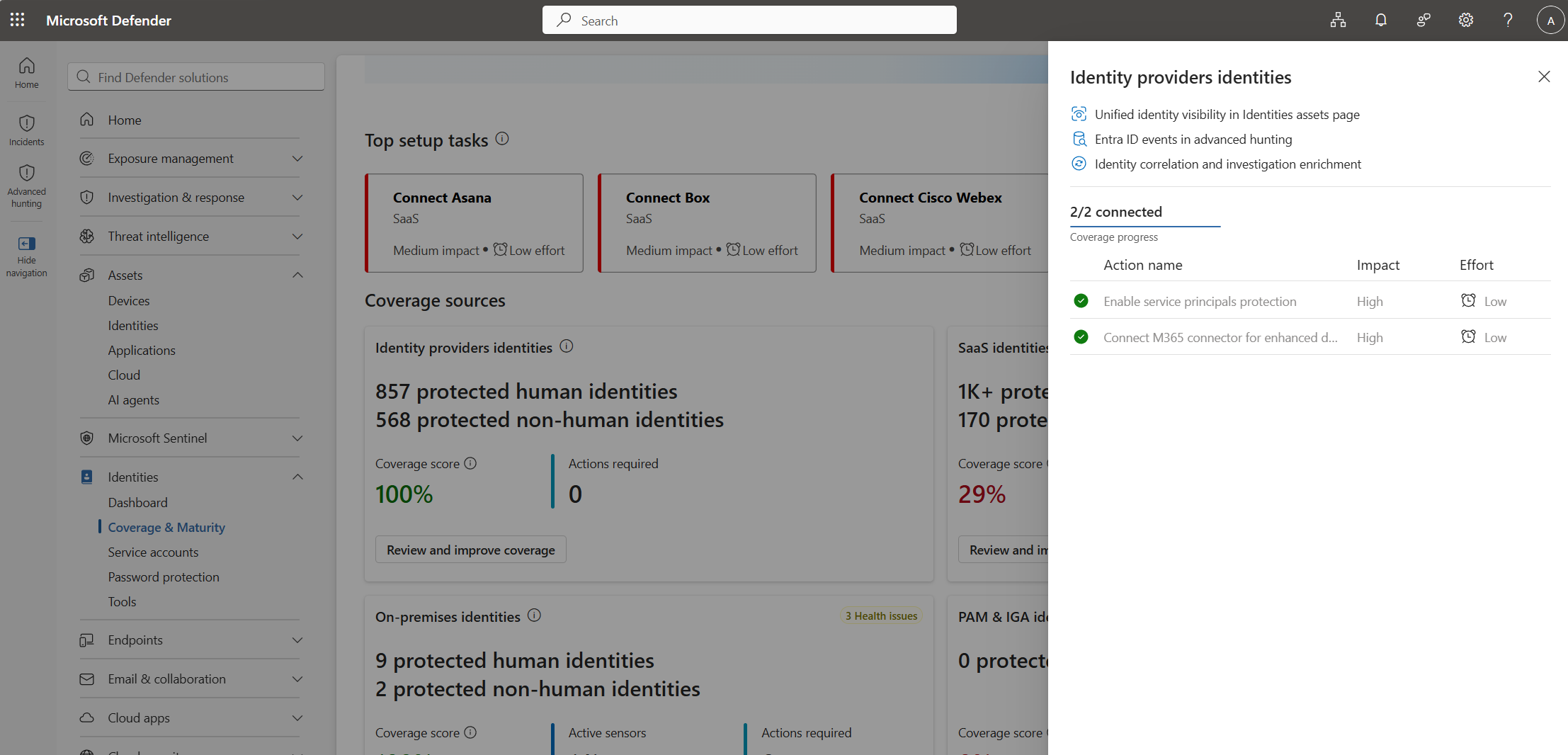Image resolution: width=1568 pixels, height=755 pixels.
Task: Open the network topology icon in header
Action: coord(1338,20)
